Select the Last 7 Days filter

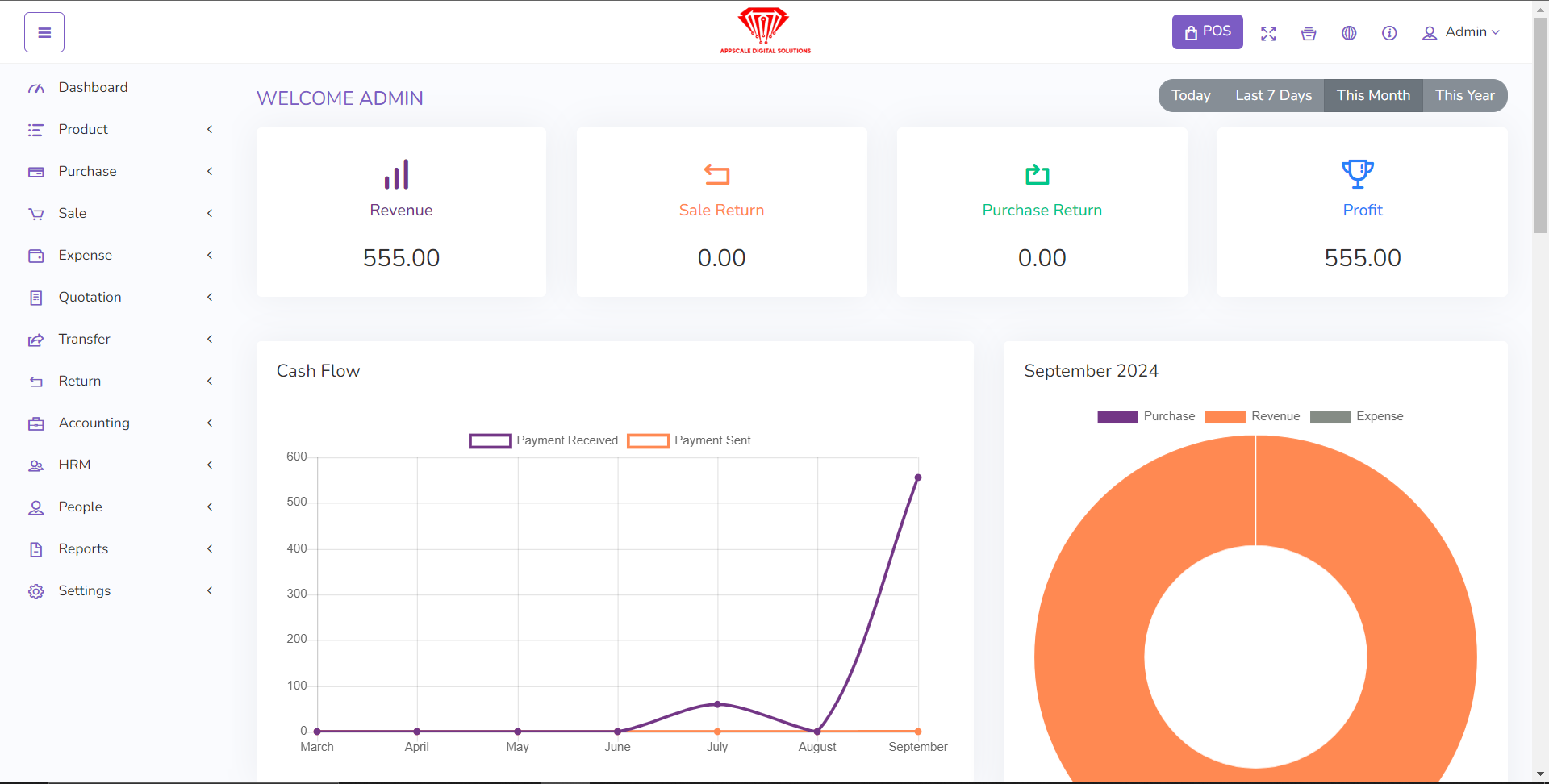[x=1273, y=95]
